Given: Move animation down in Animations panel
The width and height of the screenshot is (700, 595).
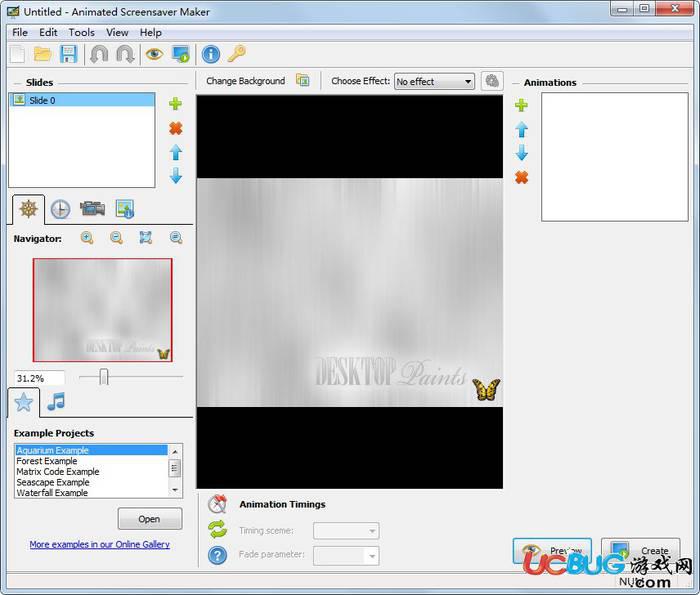Looking at the screenshot, I should point(521,152).
